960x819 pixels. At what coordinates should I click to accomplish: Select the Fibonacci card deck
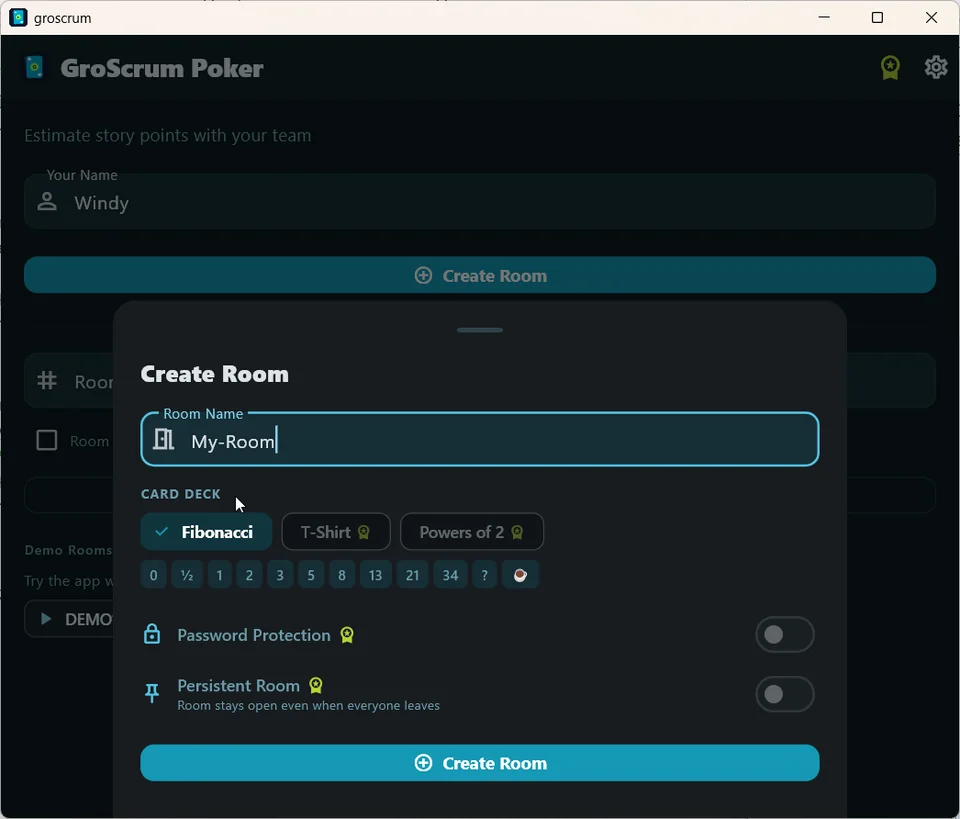[206, 532]
